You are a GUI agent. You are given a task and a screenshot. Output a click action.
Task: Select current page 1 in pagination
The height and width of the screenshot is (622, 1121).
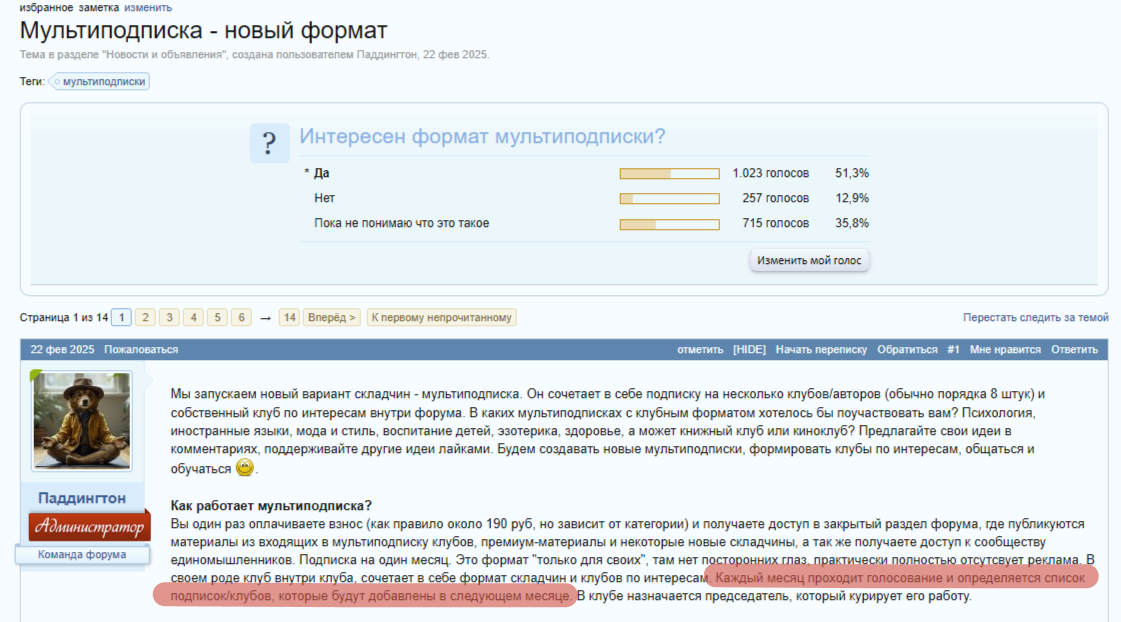click(122, 317)
